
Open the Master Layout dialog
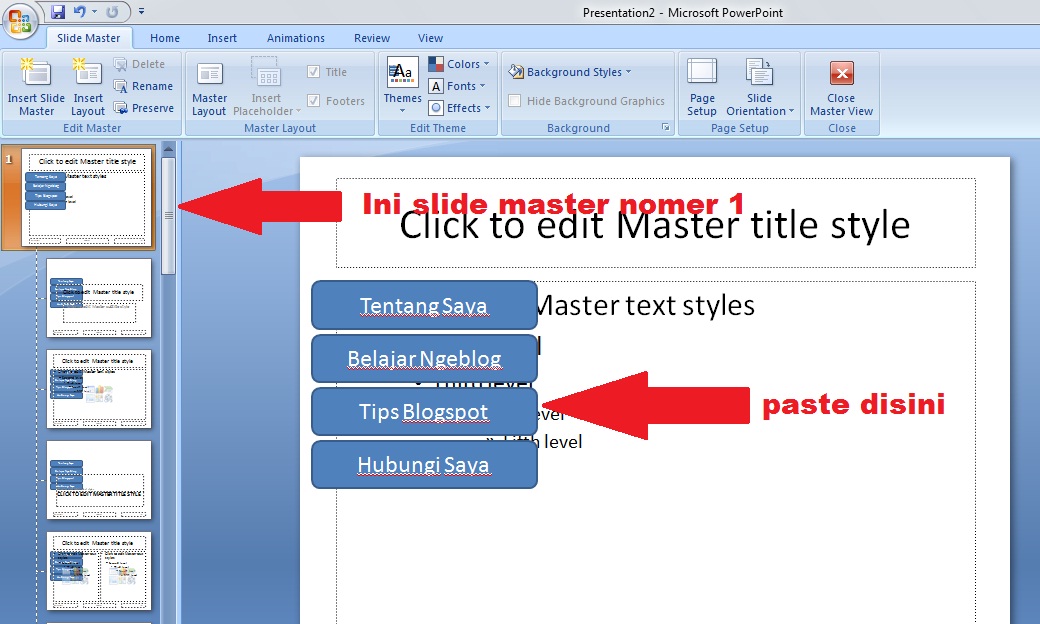(x=209, y=88)
